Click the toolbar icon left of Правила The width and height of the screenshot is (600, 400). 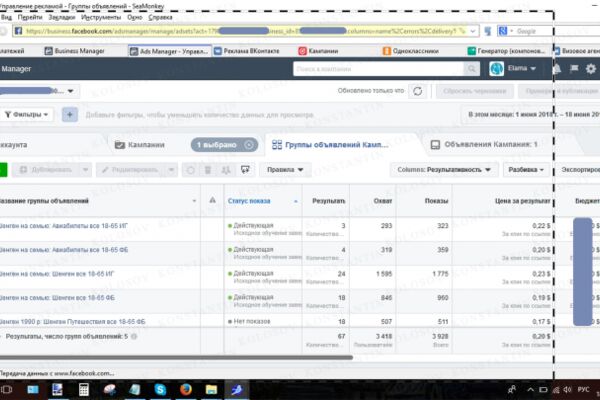(x=245, y=170)
